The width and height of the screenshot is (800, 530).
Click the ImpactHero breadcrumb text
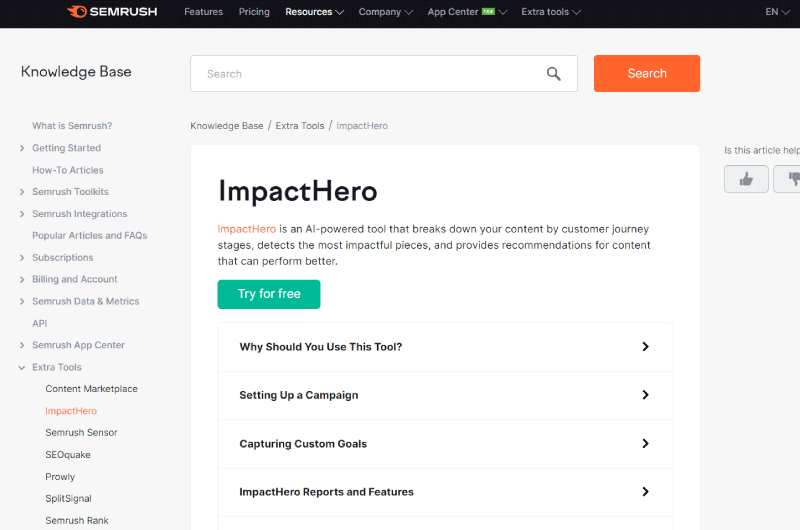point(362,126)
